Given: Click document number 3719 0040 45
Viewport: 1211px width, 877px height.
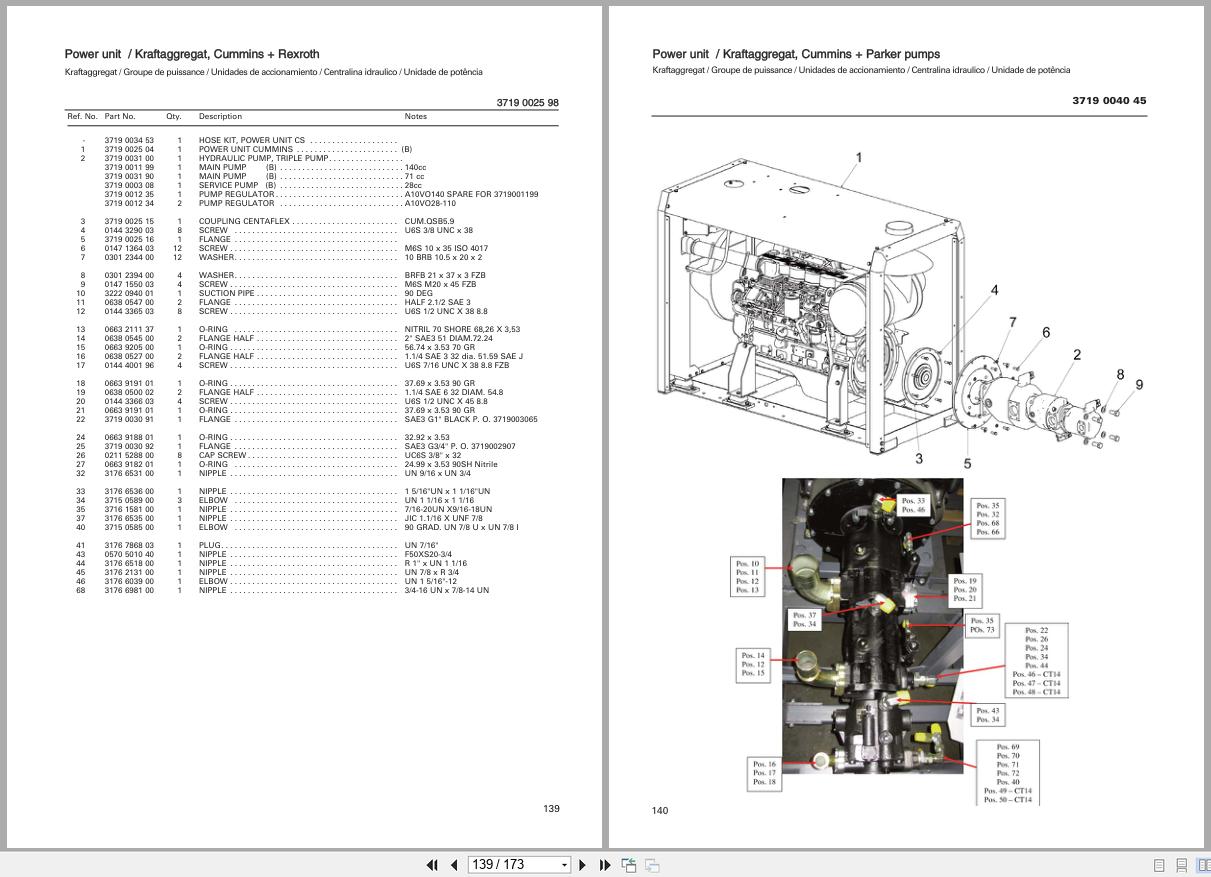Looking at the screenshot, I should click(x=1109, y=101).
